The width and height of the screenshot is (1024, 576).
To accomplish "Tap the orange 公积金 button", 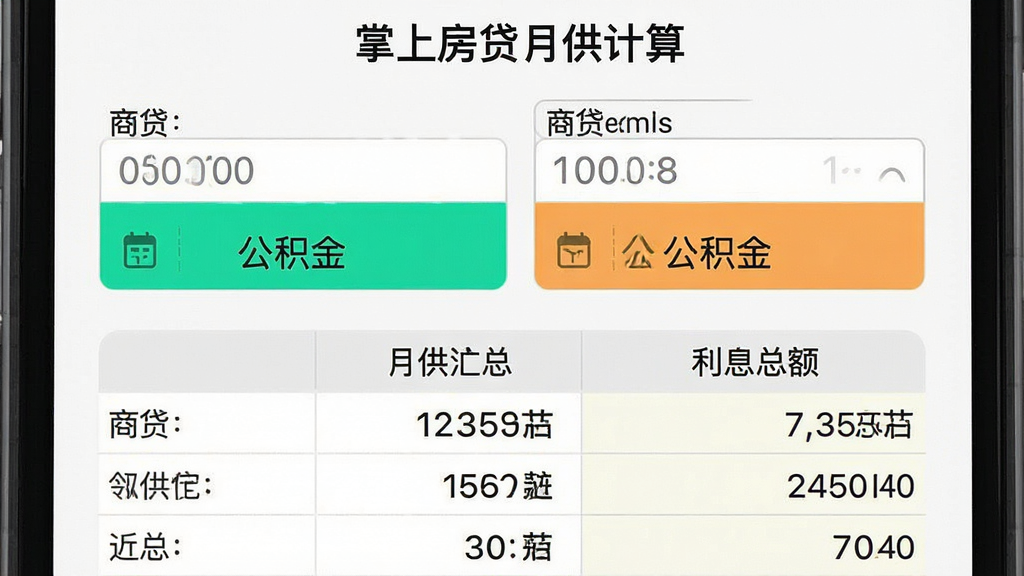I will [729, 246].
